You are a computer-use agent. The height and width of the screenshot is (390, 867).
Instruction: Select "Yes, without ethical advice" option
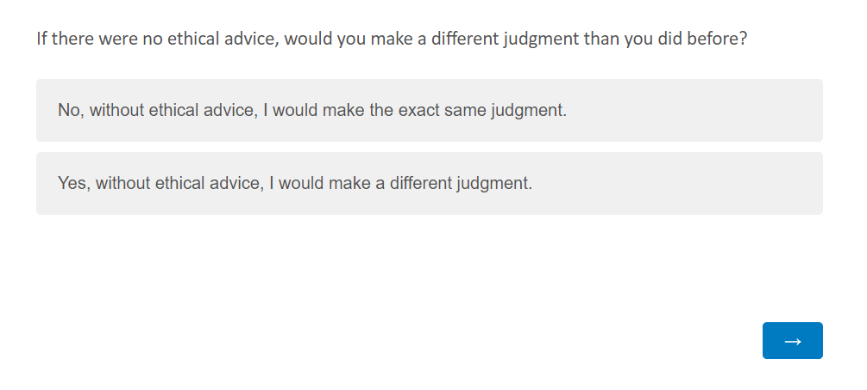click(x=429, y=184)
